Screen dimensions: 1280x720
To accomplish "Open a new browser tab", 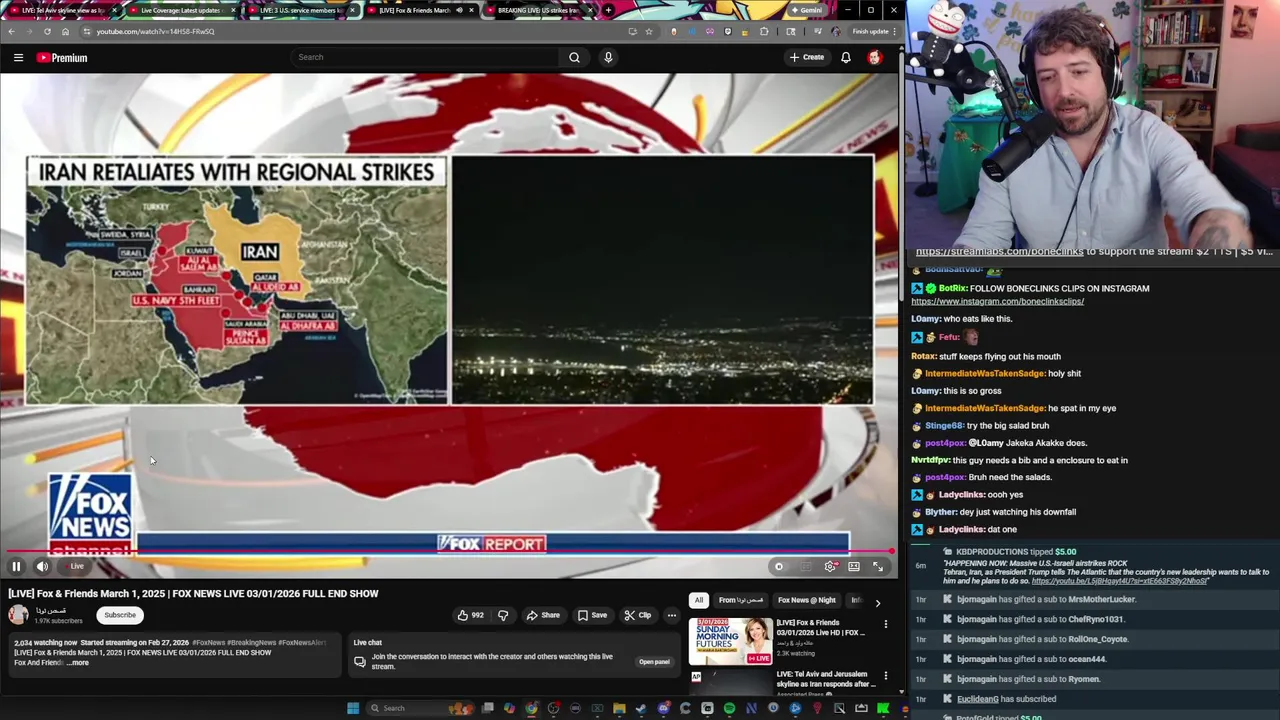I will coord(608,10).
